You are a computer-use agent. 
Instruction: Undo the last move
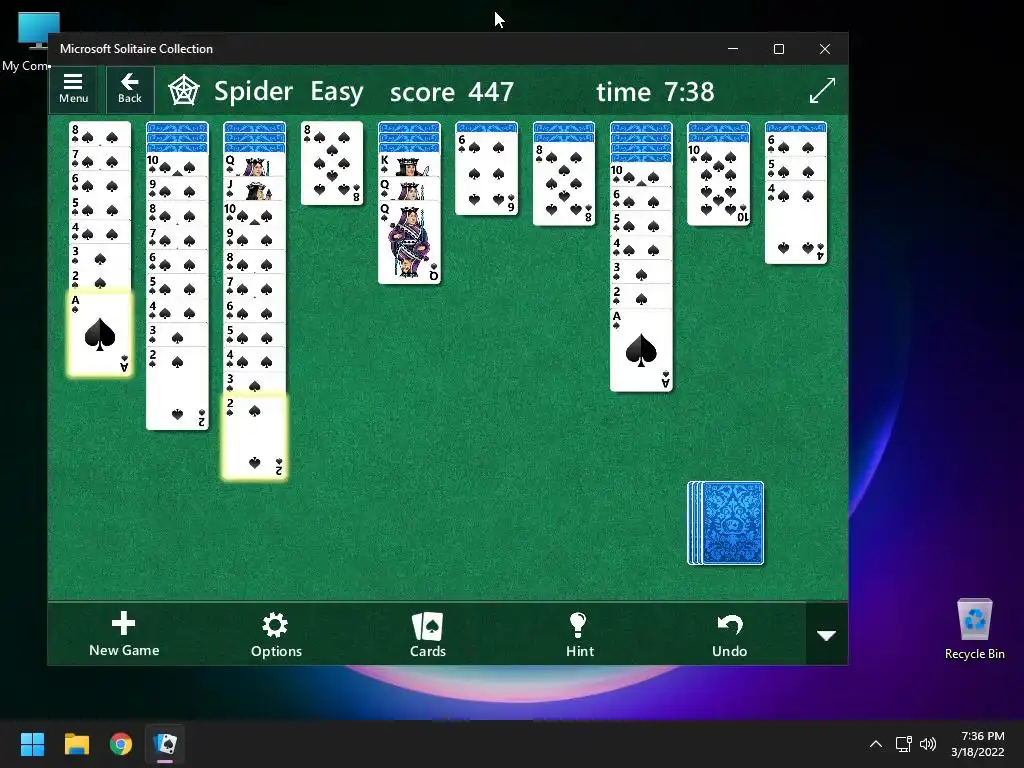(729, 634)
